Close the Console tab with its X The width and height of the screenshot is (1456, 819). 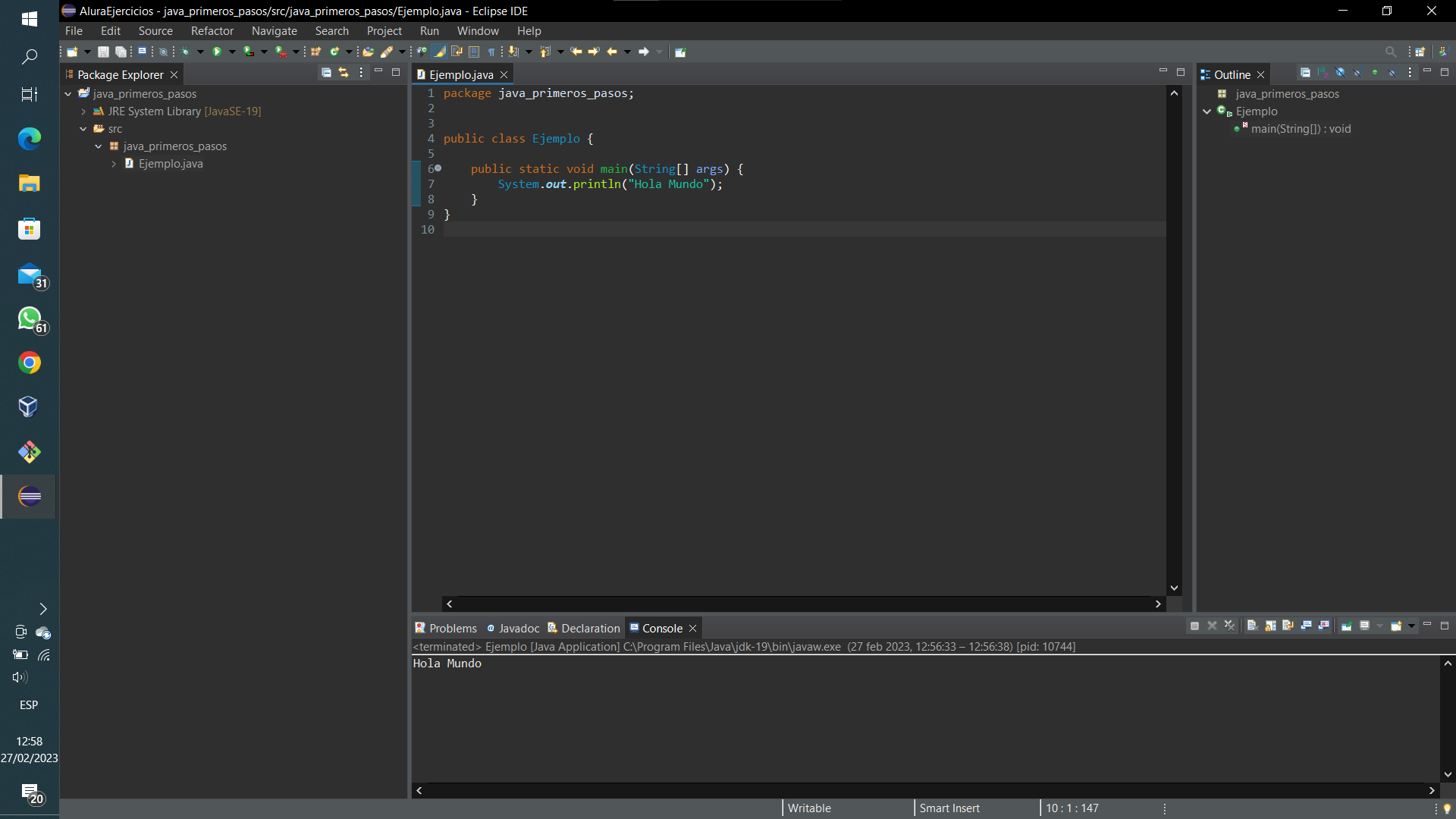[x=692, y=629]
